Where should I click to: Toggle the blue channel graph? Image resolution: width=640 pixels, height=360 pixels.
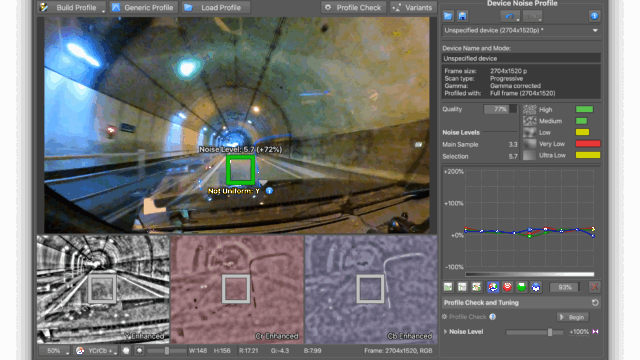click(536, 287)
